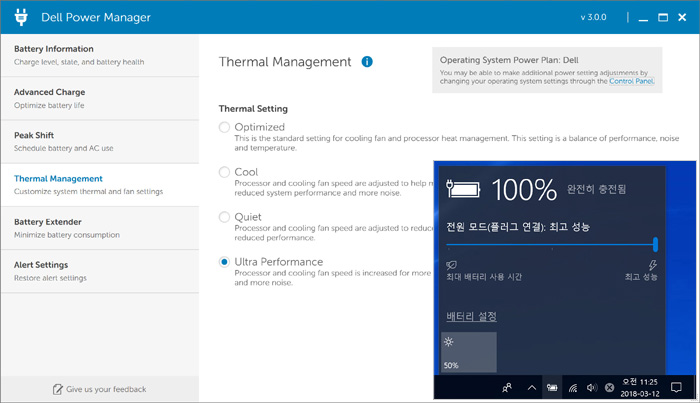Click the Dell Power Manager plug logo

point(21,17)
